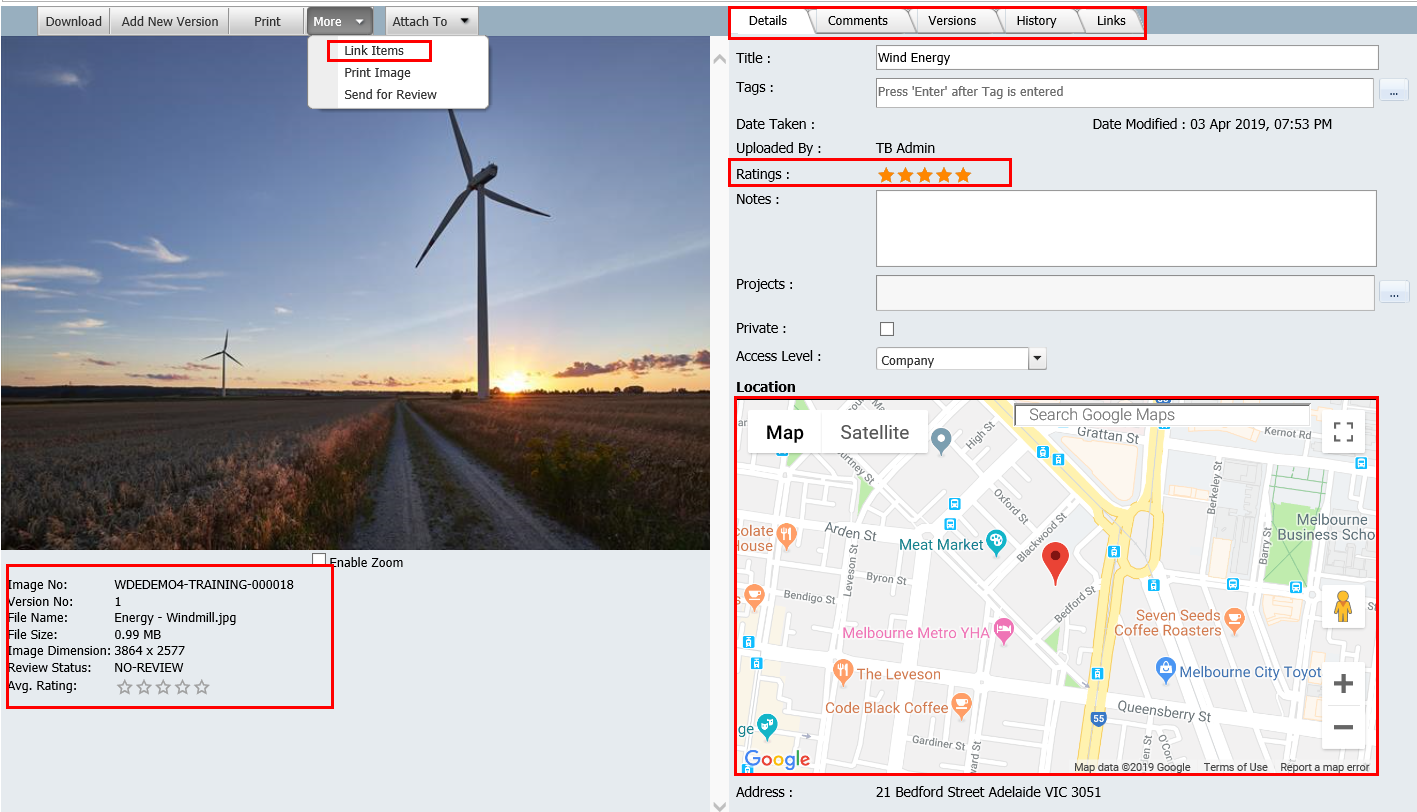
Task: Click the Street View pegman icon
Action: tap(1343, 606)
